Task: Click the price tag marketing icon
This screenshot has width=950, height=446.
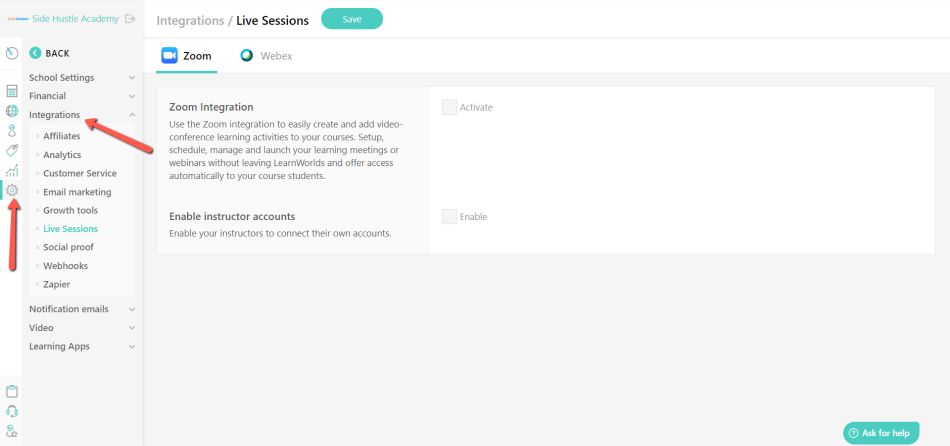Action: (x=12, y=150)
